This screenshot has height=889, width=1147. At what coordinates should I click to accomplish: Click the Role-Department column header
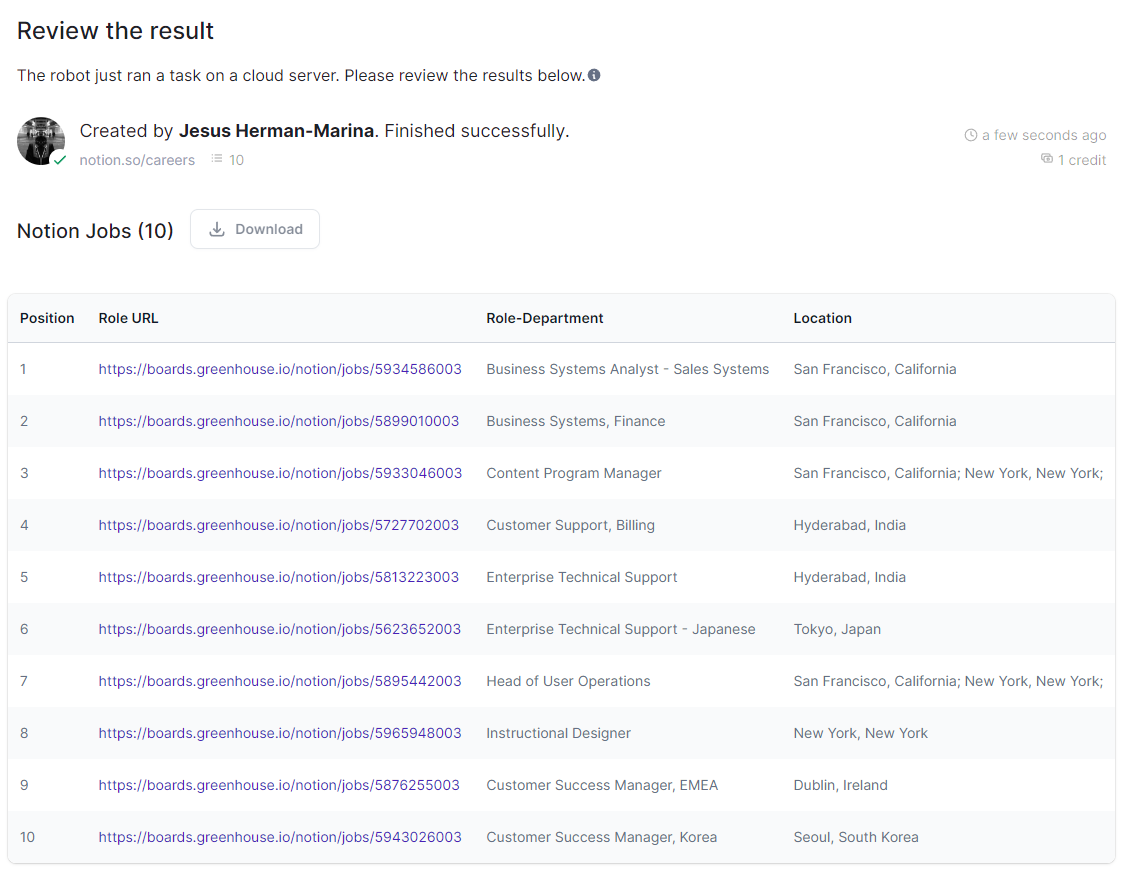545,318
